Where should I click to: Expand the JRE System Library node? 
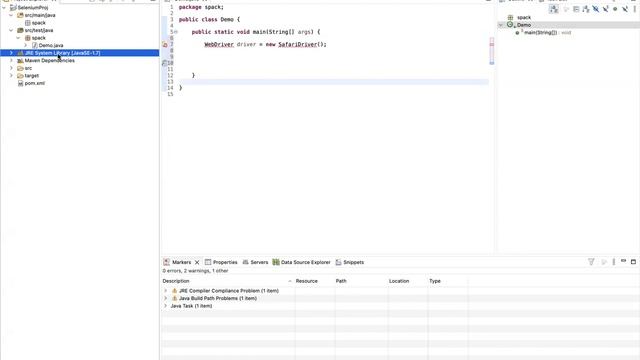pyautogui.click(x=11, y=53)
